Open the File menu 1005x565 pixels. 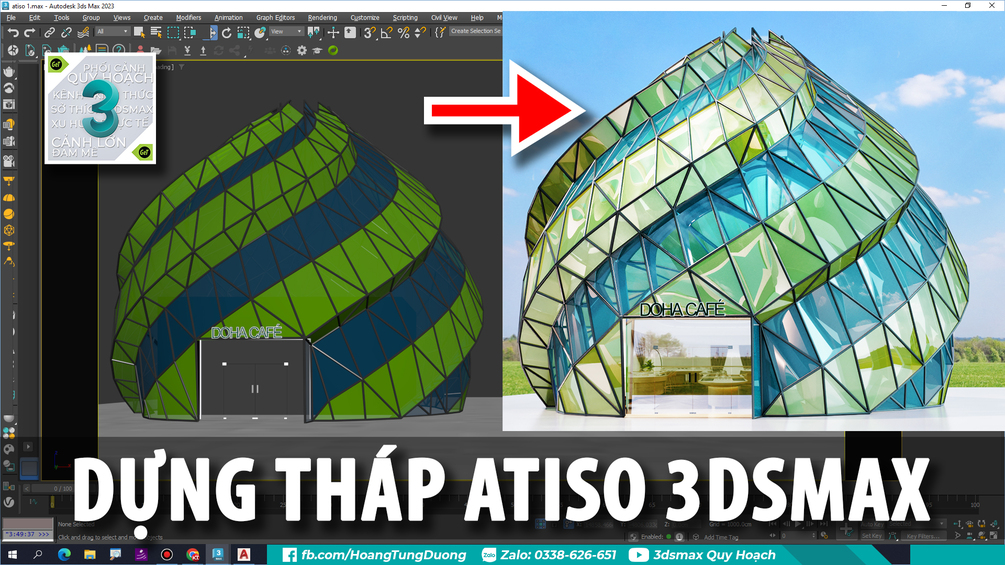click(11, 18)
